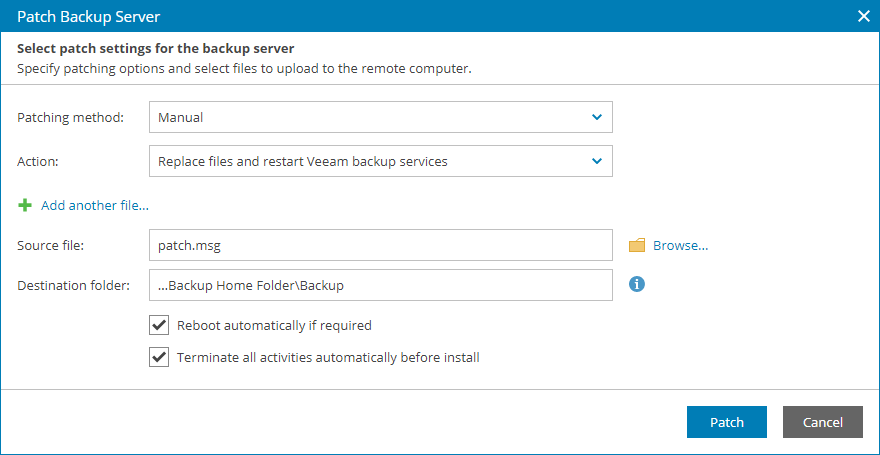Click the green plus add-file icon

[x=25, y=205]
